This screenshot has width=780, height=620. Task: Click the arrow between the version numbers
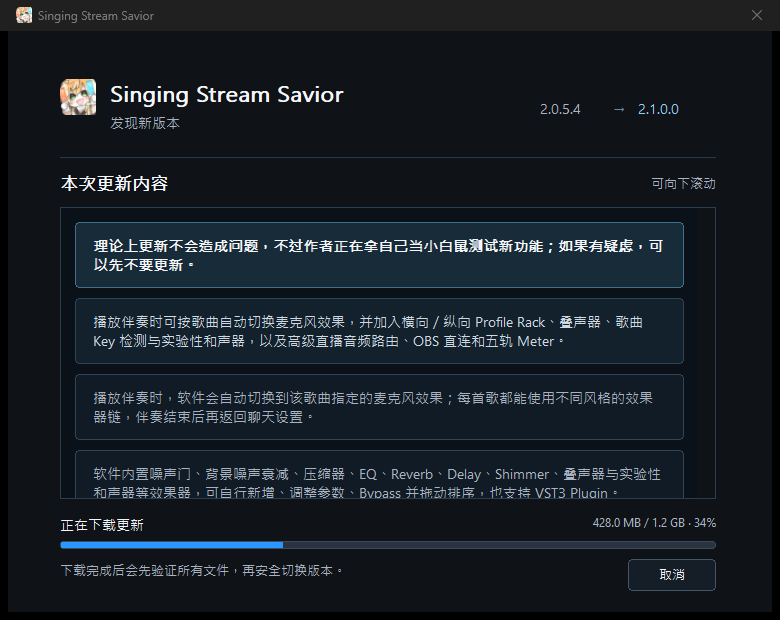(x=619, y=109)
